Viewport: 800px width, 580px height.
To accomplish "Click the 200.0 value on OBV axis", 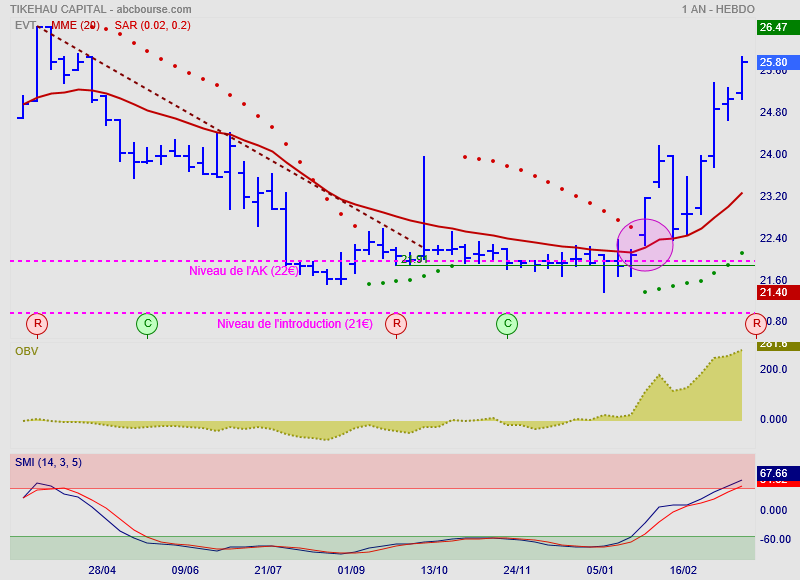I will pyautogui.click(x=773, y=369).
